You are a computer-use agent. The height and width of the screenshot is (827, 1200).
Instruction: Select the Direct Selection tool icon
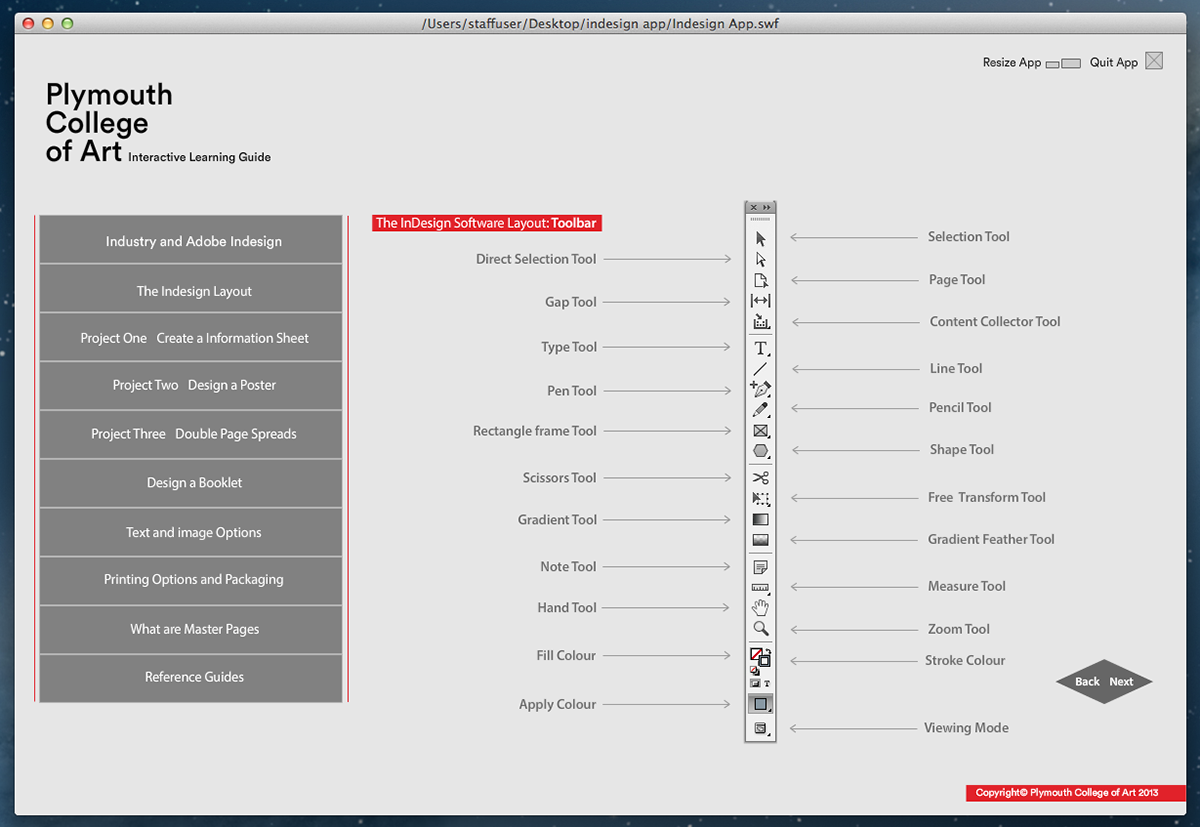(x=761, y=260)
